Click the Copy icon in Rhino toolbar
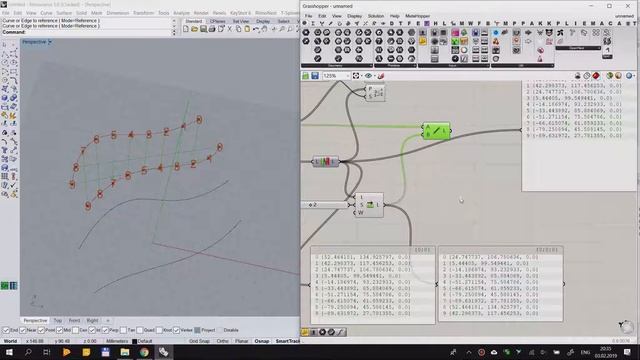Image resolution: width=640 pixels, height=360 pixels. point(238,29)
